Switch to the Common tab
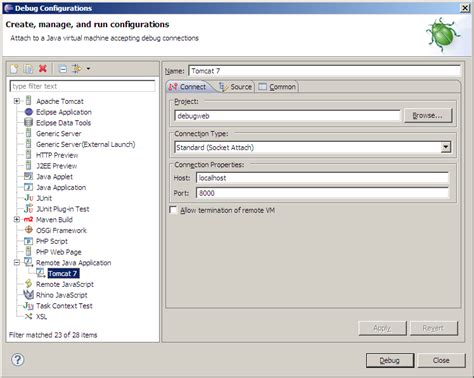 pyautogui.click(x=277, y=87)
